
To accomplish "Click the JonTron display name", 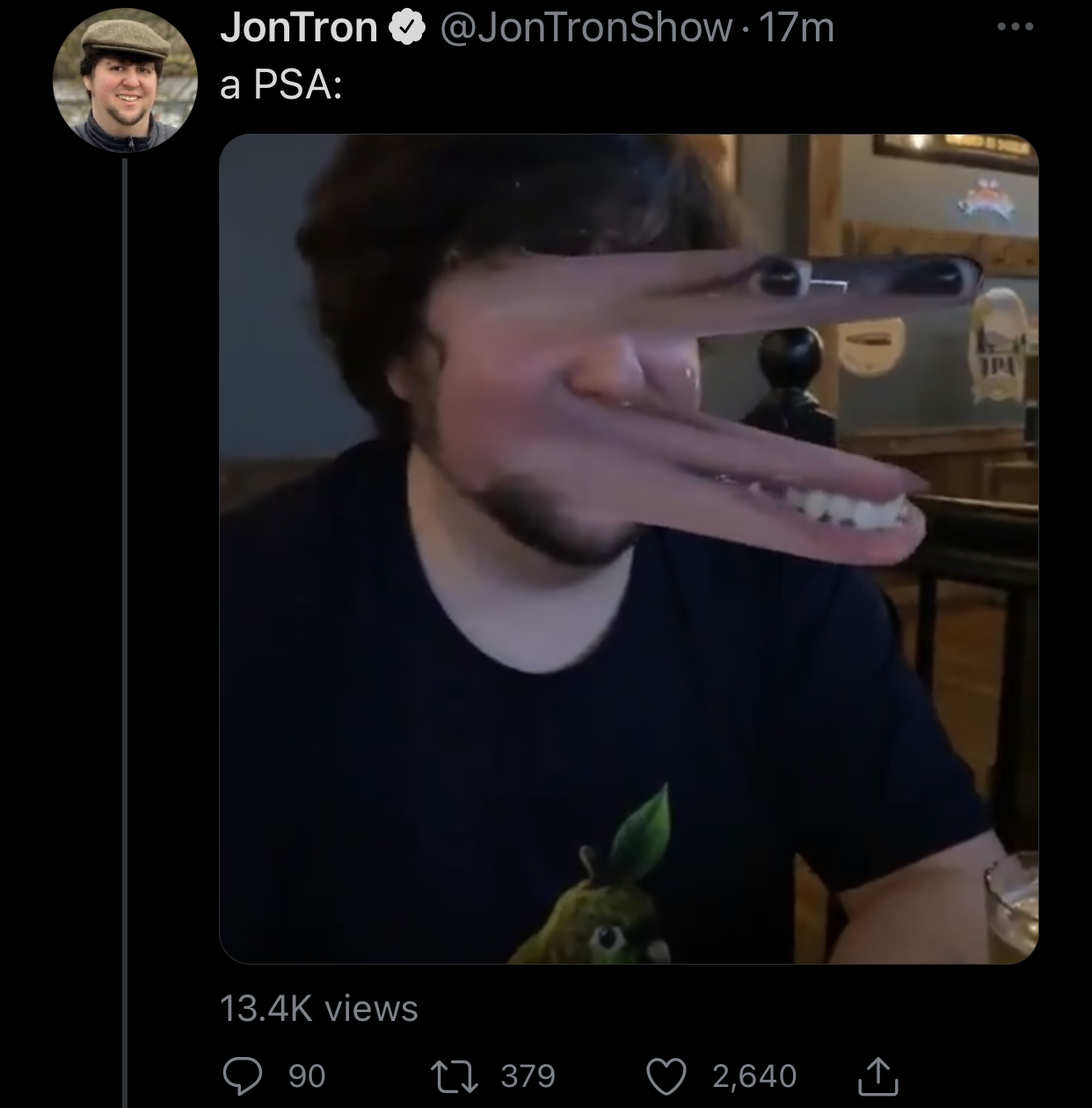I will click(299, 28).
